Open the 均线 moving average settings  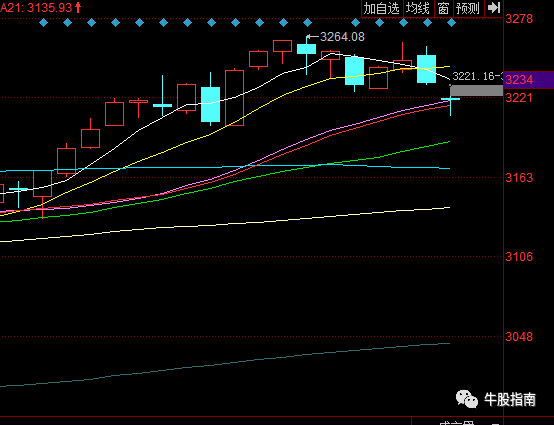click(418, 8)
